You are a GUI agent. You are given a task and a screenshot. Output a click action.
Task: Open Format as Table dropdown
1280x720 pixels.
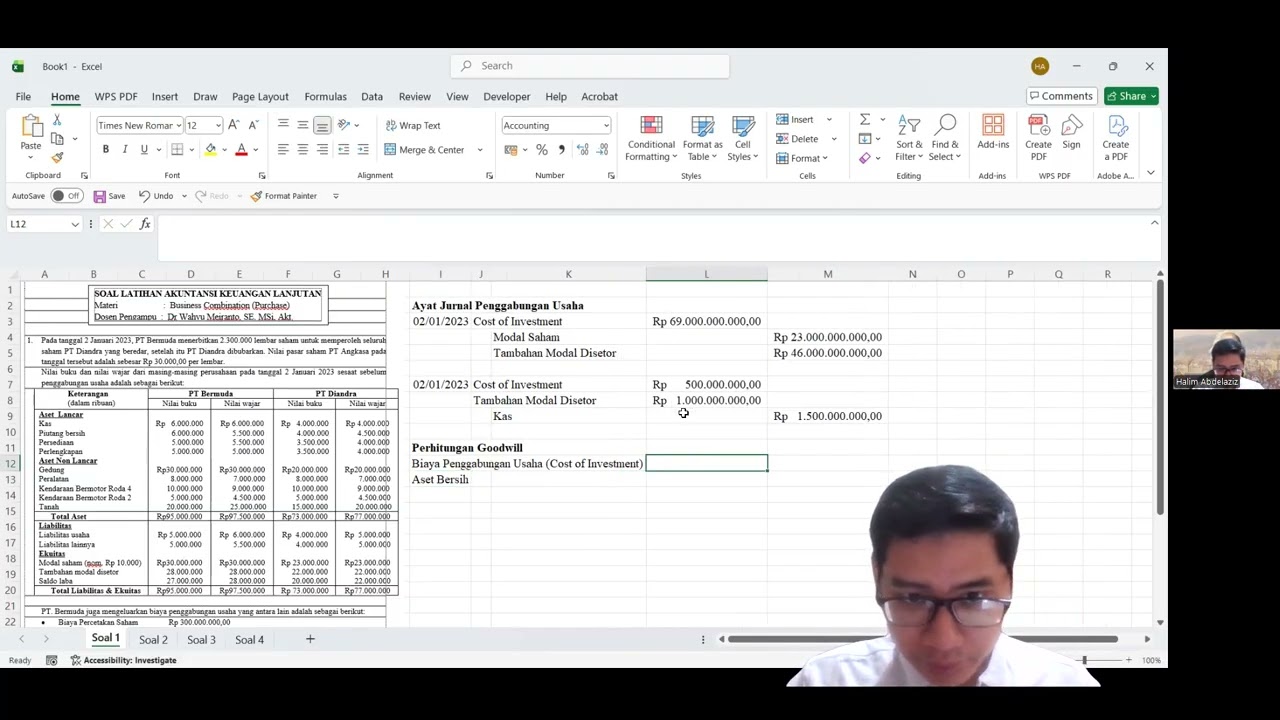(702, 138)
